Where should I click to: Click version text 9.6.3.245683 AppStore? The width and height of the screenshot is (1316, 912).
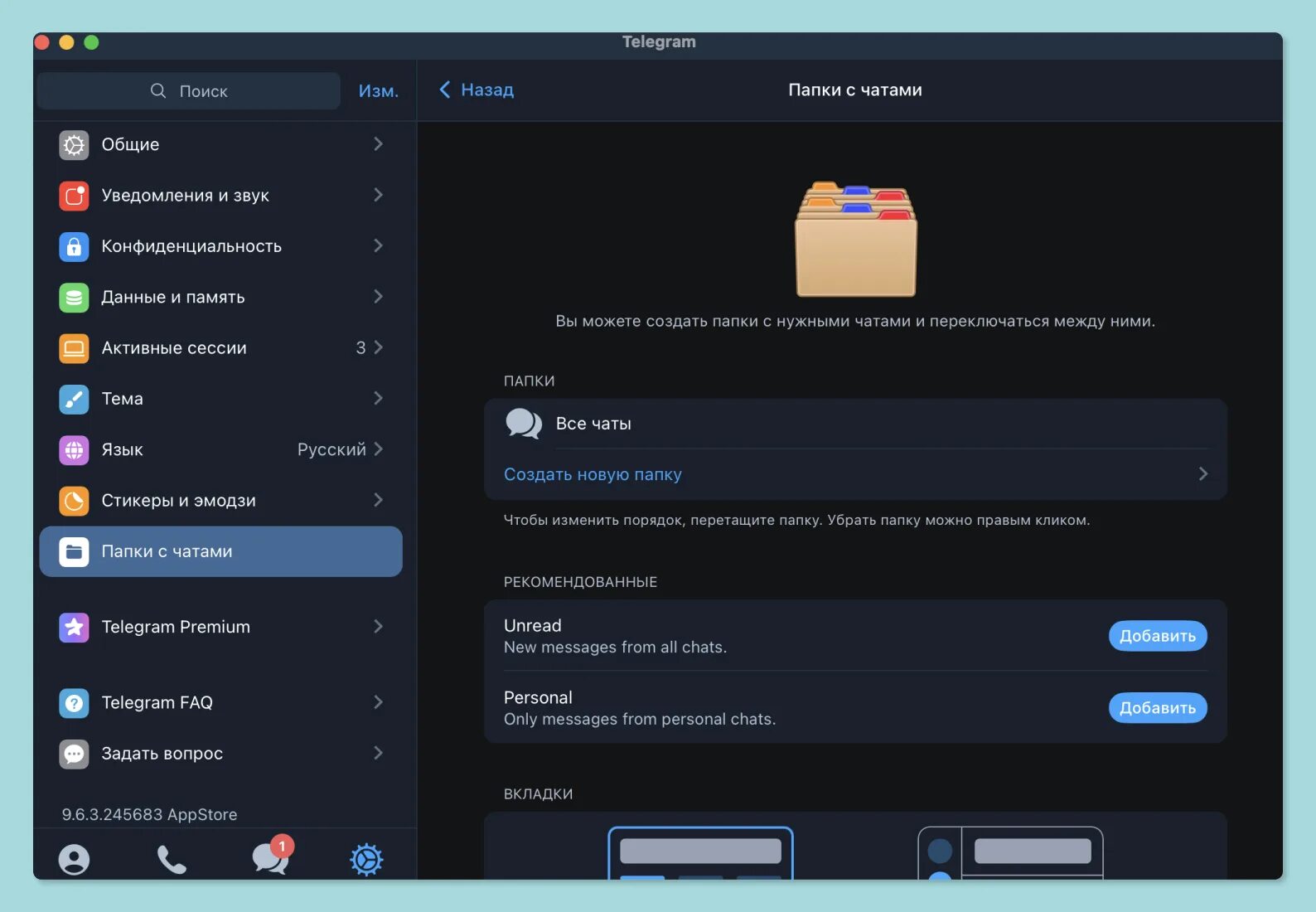point(149,814)
